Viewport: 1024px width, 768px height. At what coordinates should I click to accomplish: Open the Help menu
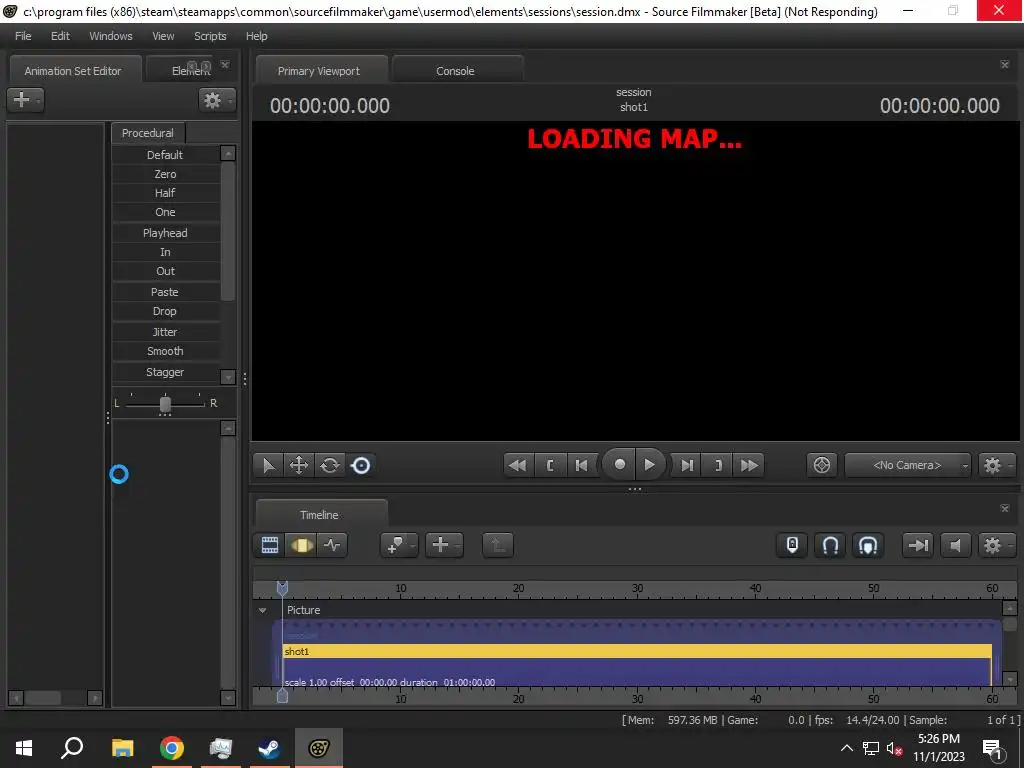tap(257, 36)
